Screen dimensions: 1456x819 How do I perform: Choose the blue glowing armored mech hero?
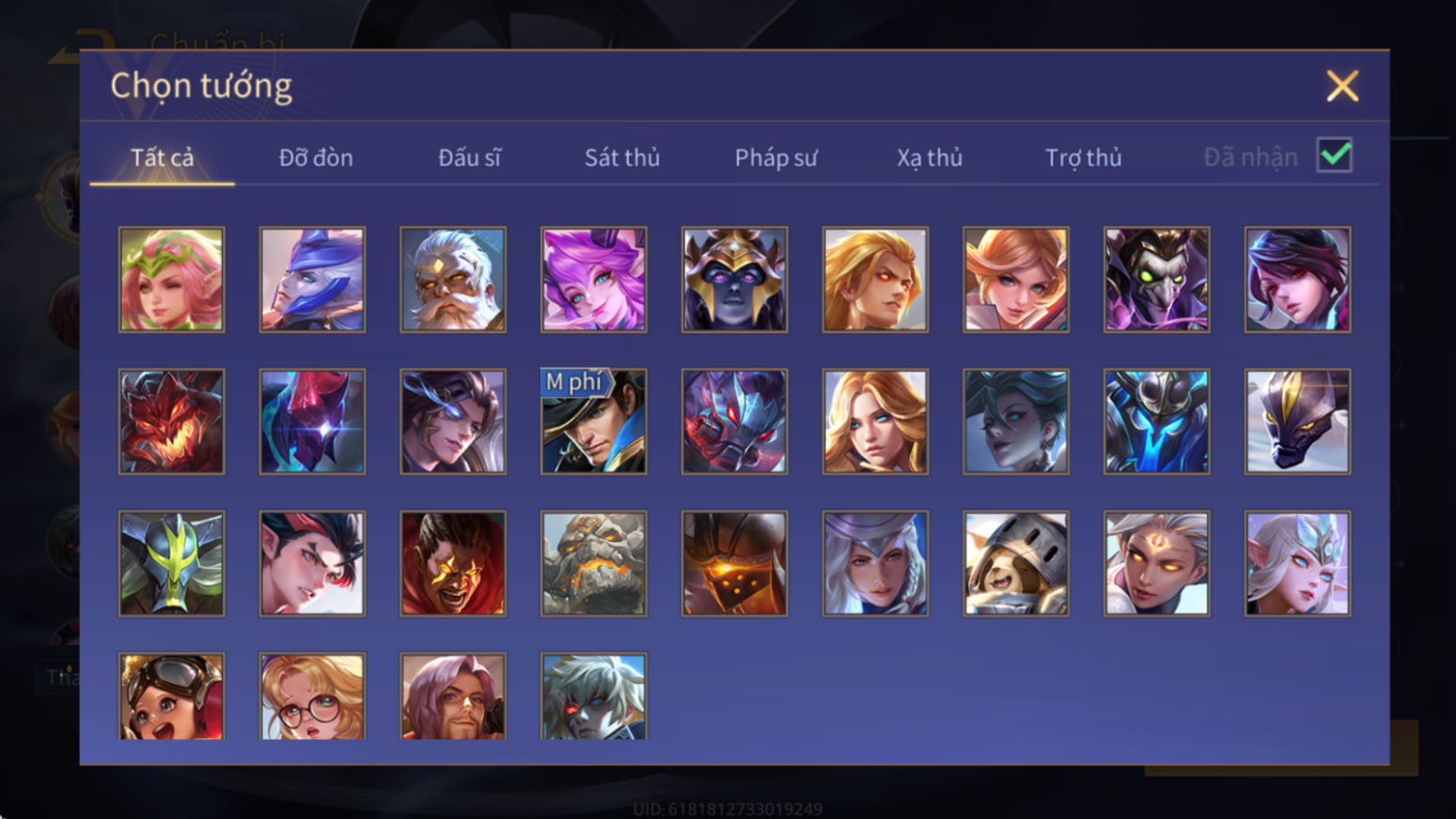tap(1156, 421)
